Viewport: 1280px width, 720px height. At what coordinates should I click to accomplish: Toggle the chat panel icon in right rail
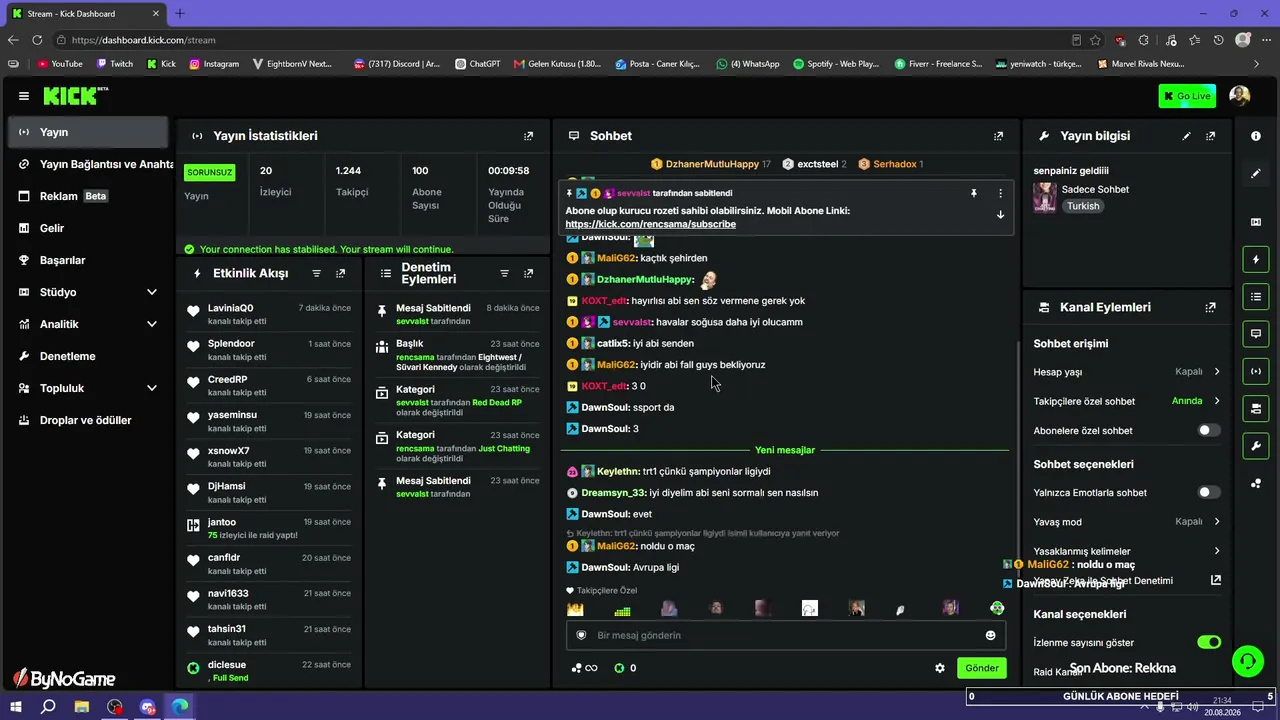coord(1256,333)
